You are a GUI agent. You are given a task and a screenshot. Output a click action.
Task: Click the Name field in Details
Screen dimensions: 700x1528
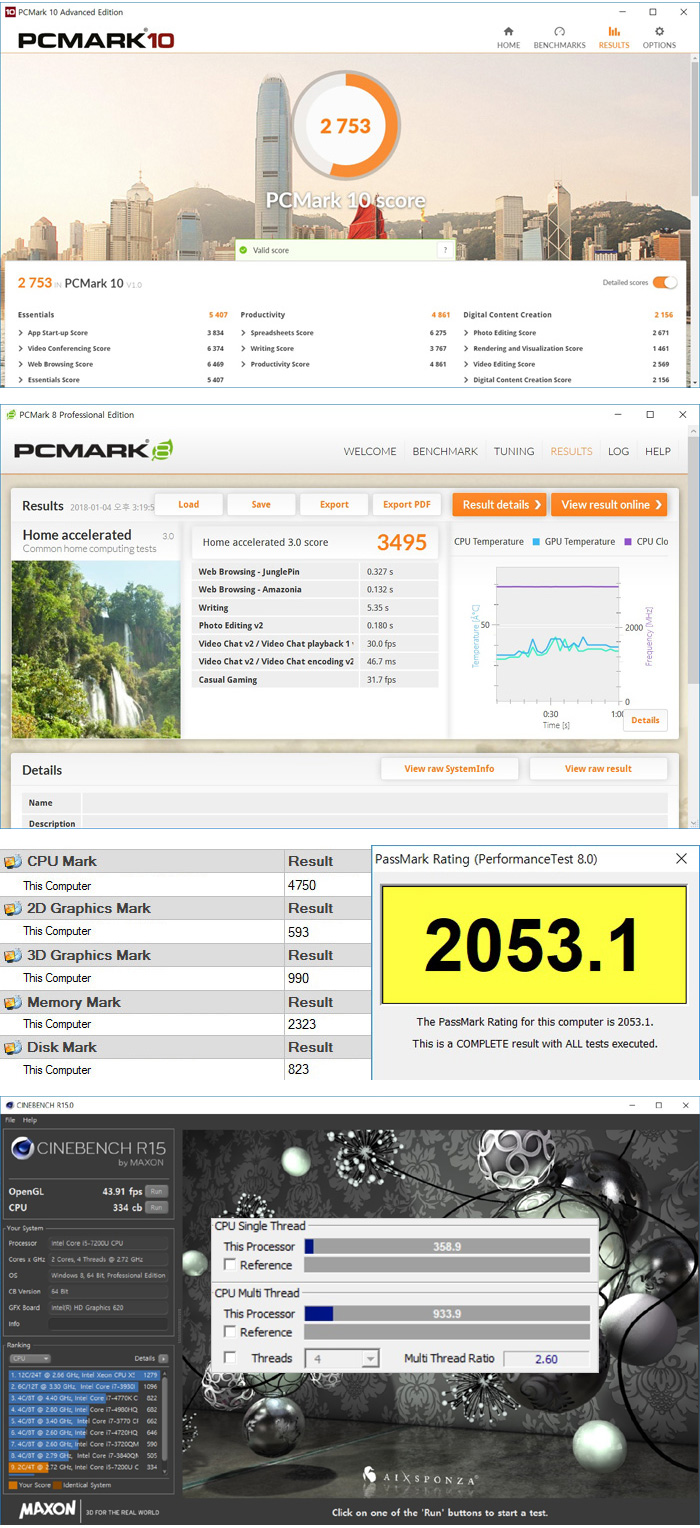pos(375,803)
